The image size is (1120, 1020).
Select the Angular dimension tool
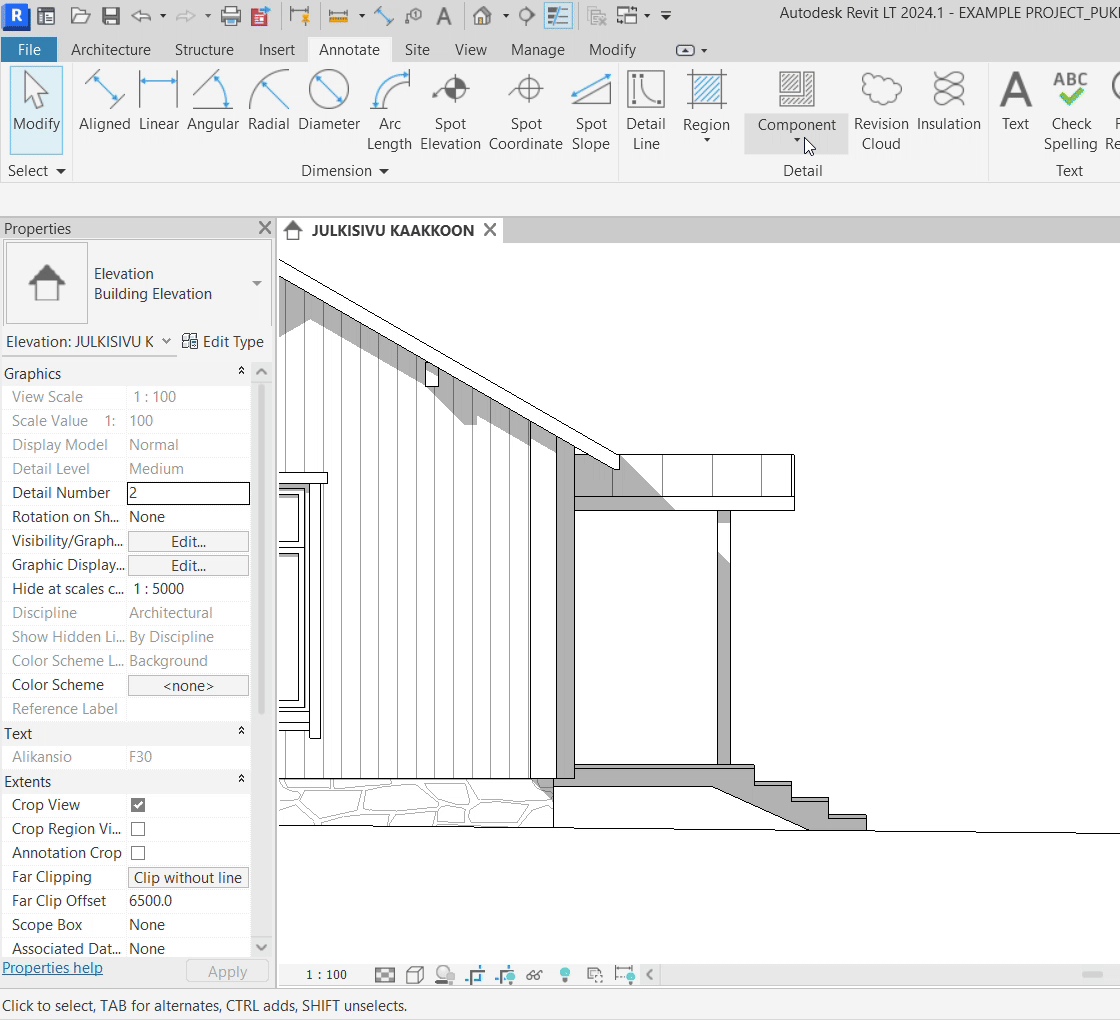pyautogui.click(x=213, y=103)
